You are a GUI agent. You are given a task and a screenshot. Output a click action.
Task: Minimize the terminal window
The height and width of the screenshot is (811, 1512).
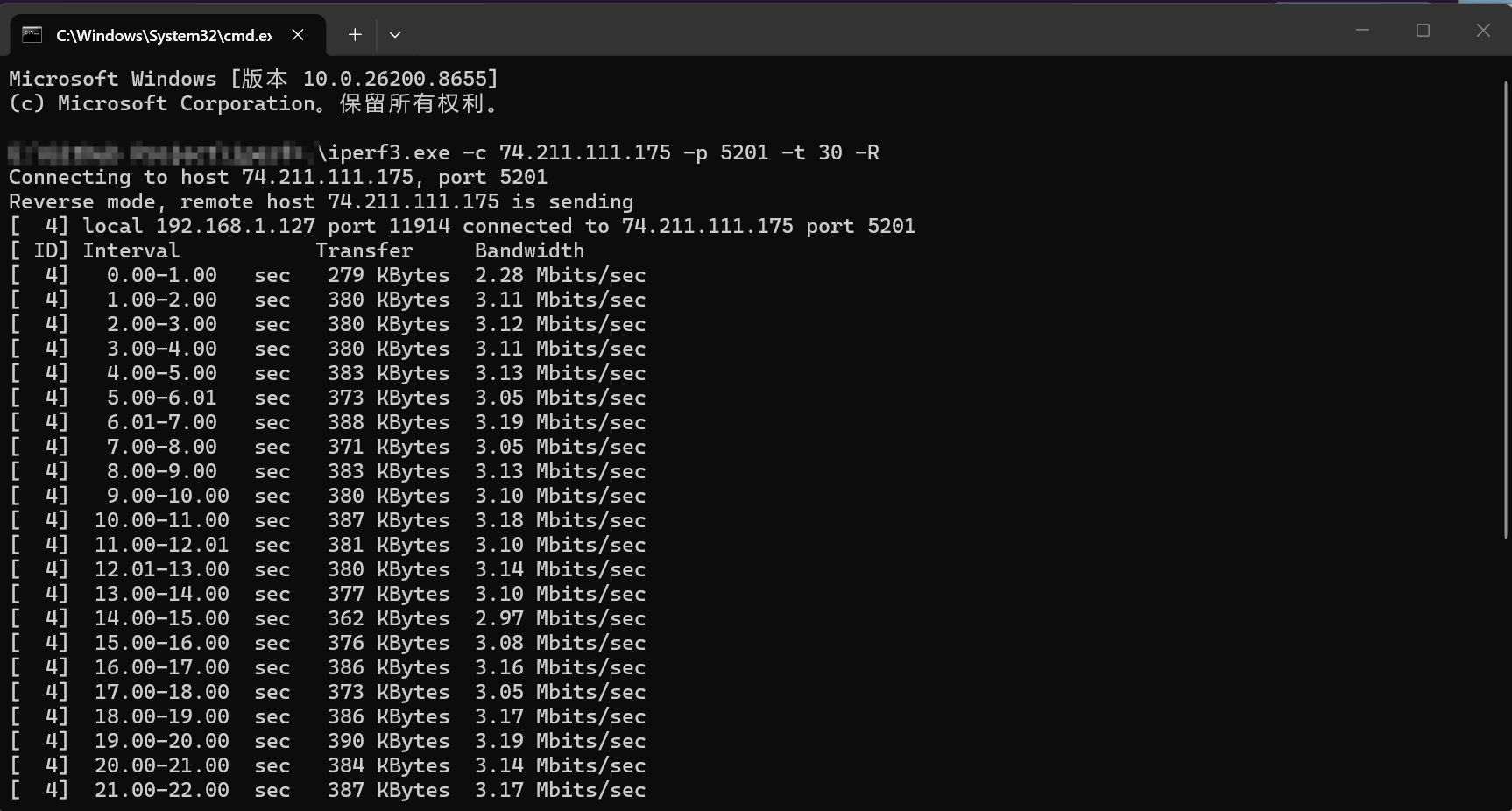click(1362, 31)
